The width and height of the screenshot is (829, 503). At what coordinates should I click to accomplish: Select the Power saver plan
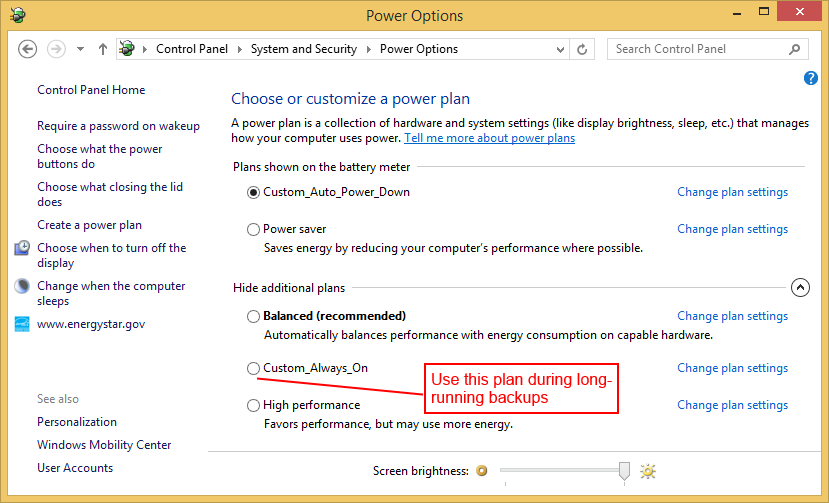253,229
